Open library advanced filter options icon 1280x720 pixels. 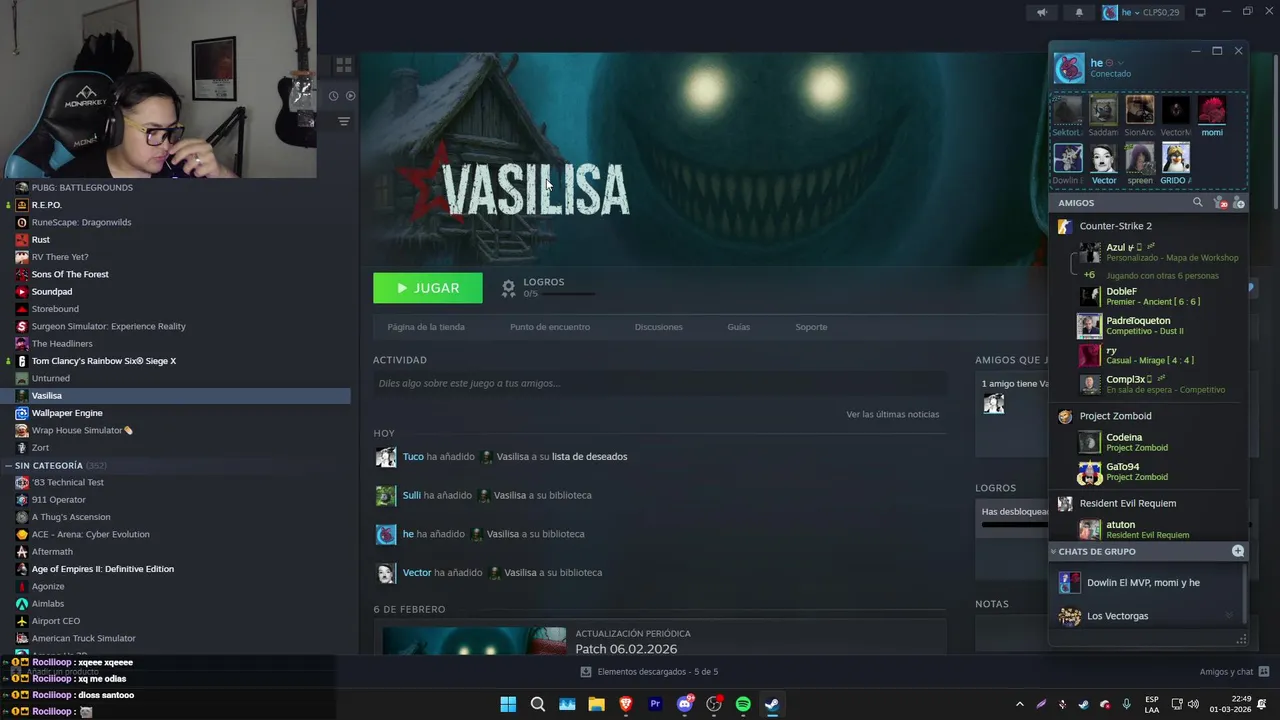point(343,121)
